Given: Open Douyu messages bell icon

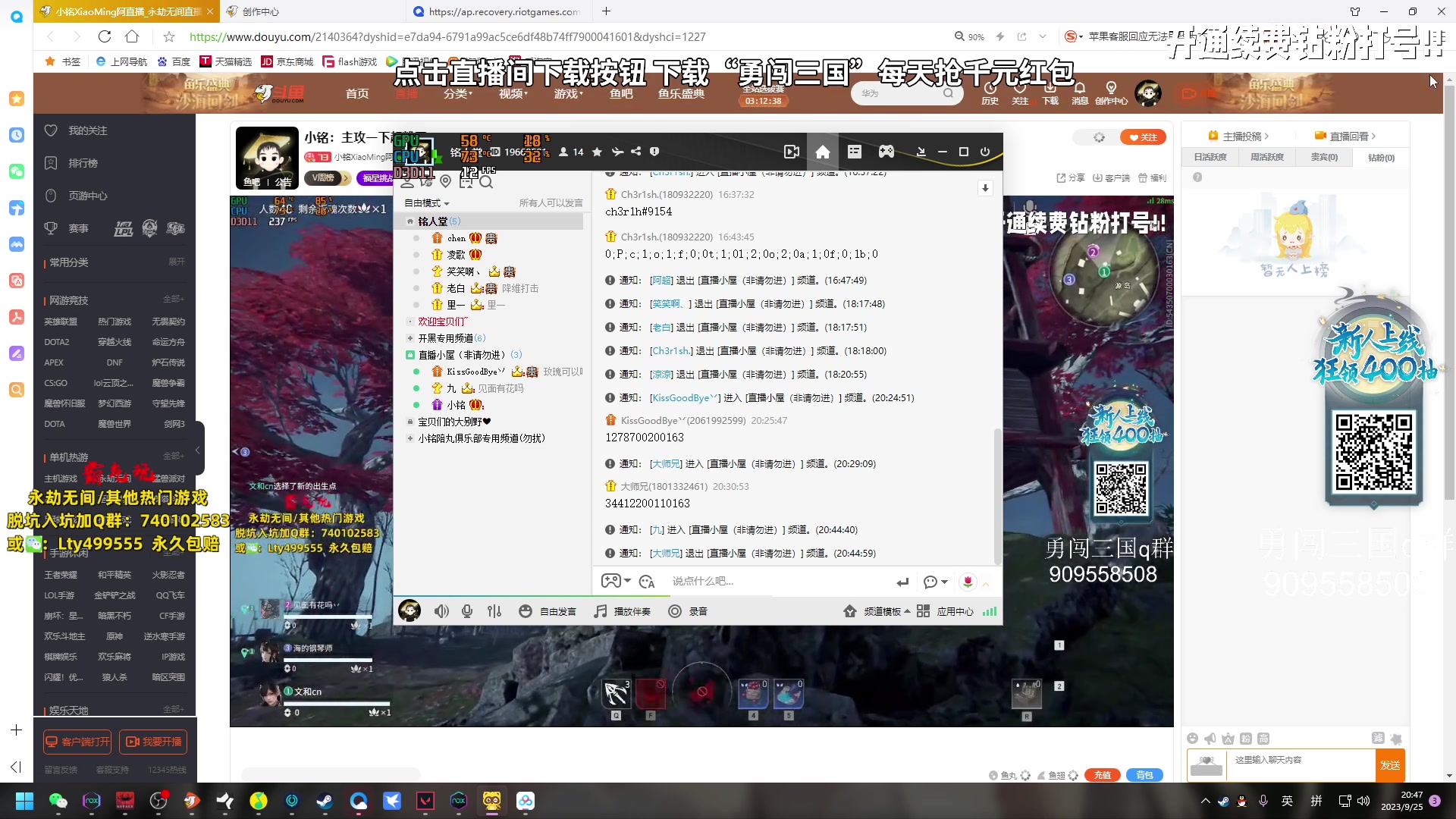Looking at the screenshot, I should pos(1080,94).
